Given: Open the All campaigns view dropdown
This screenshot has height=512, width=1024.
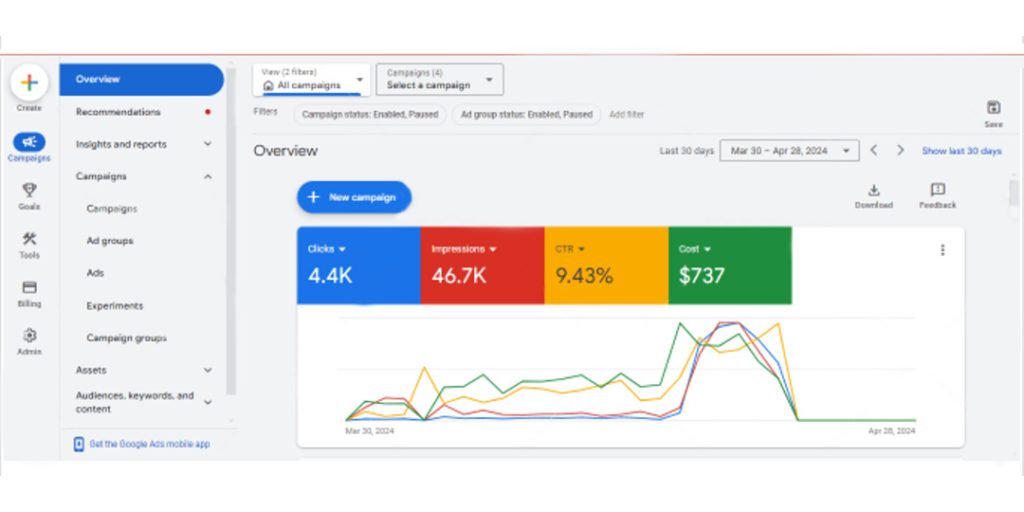Looking at the screenshot, I should (x=311, y=80).
